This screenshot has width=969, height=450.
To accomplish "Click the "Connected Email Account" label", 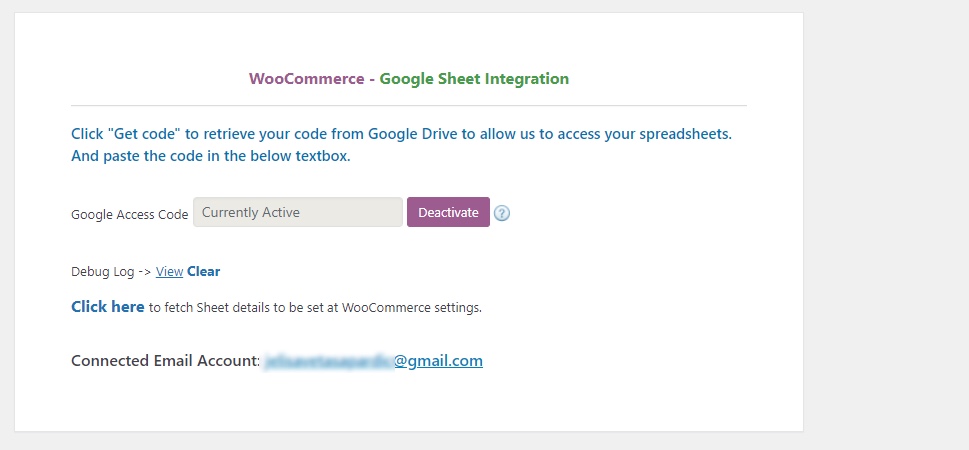I will coord(166,360).
